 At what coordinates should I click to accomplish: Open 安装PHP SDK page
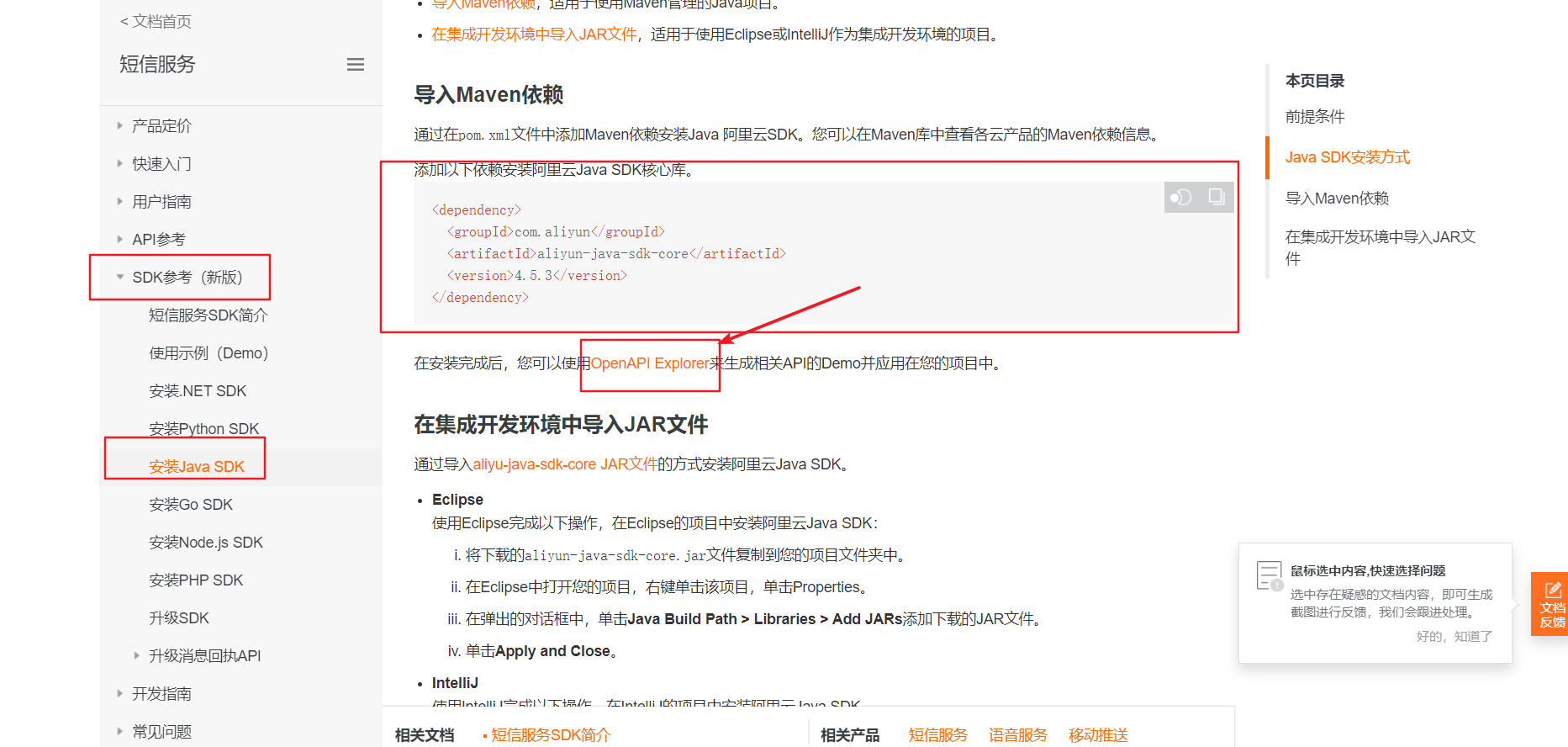pos(196,580)
